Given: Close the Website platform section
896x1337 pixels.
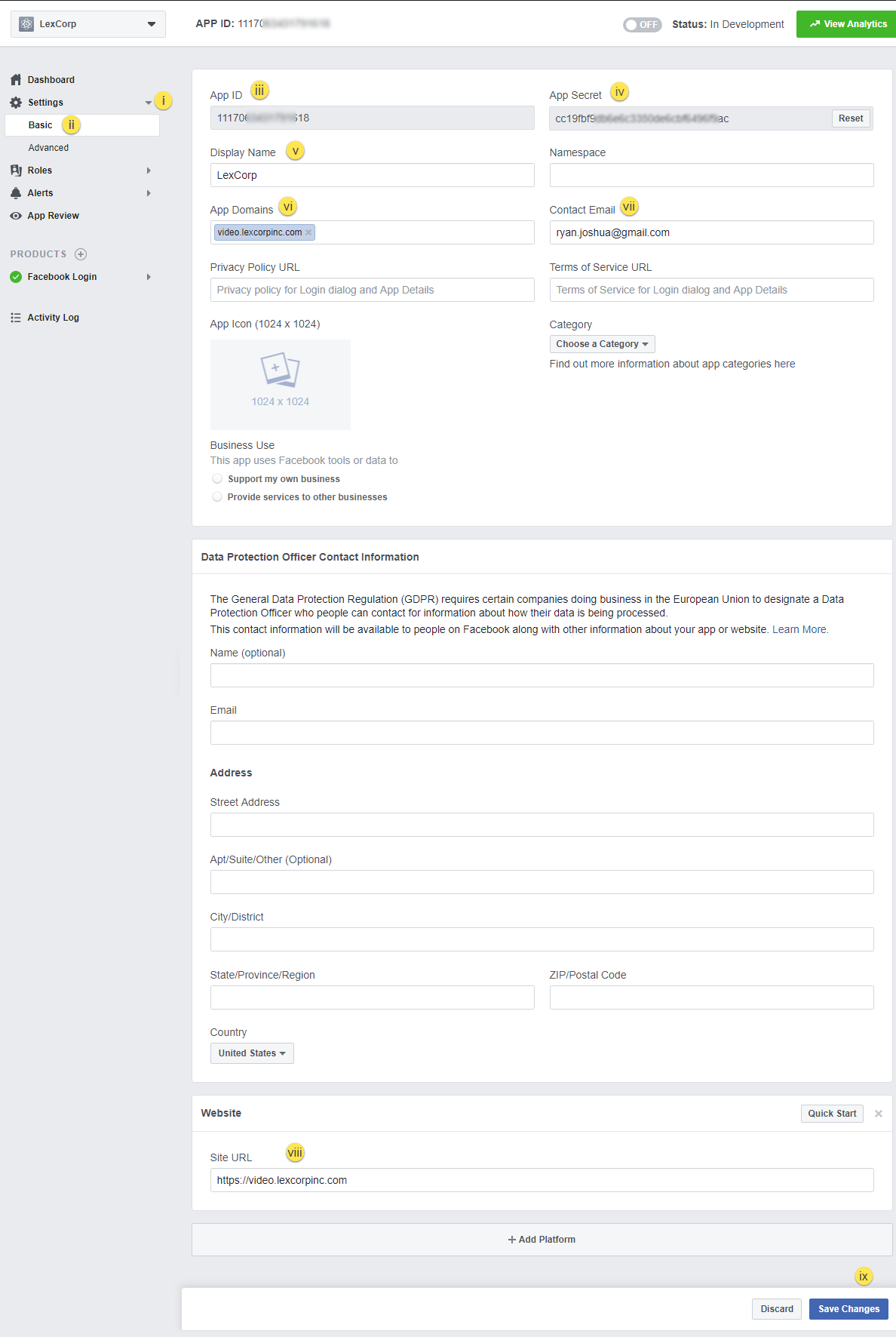Looking at the screenshot, I should click(878, 1114).
